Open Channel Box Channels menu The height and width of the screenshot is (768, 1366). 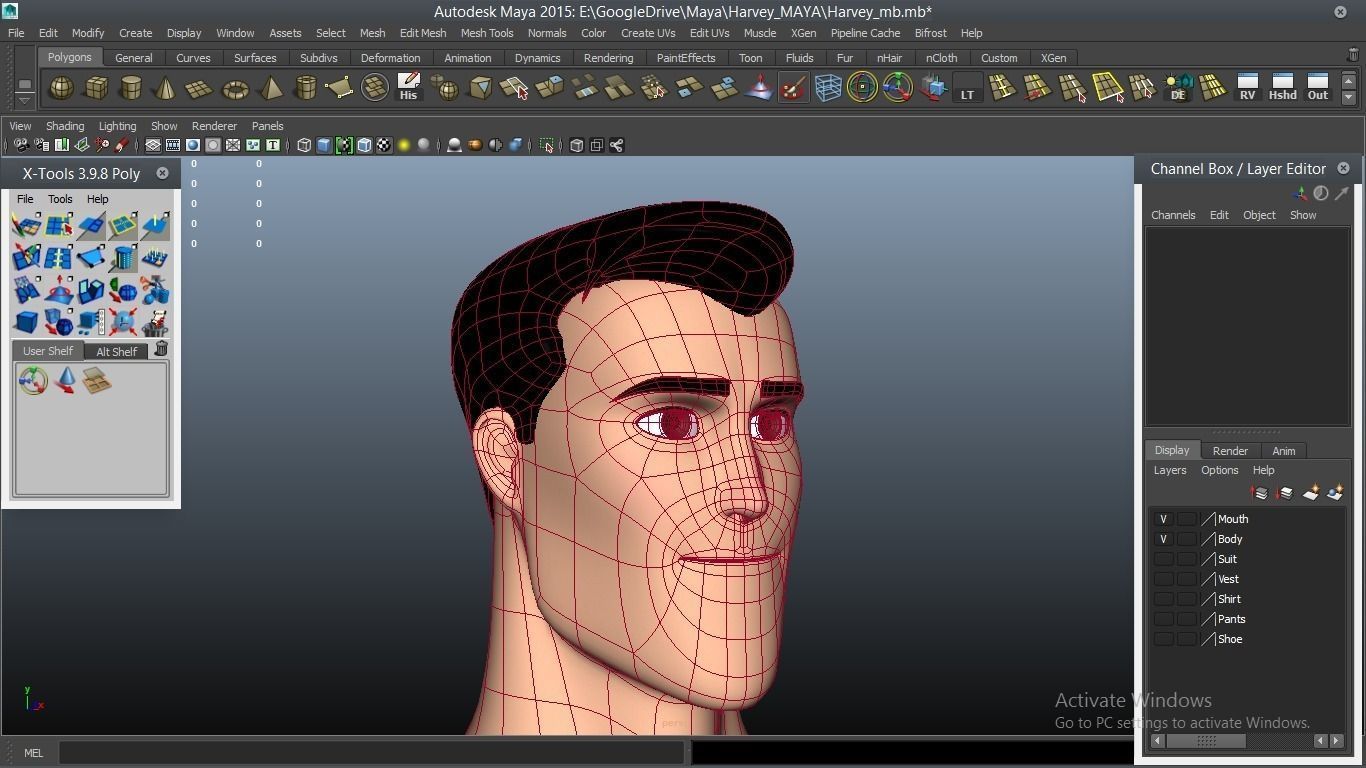(1173, 215)
